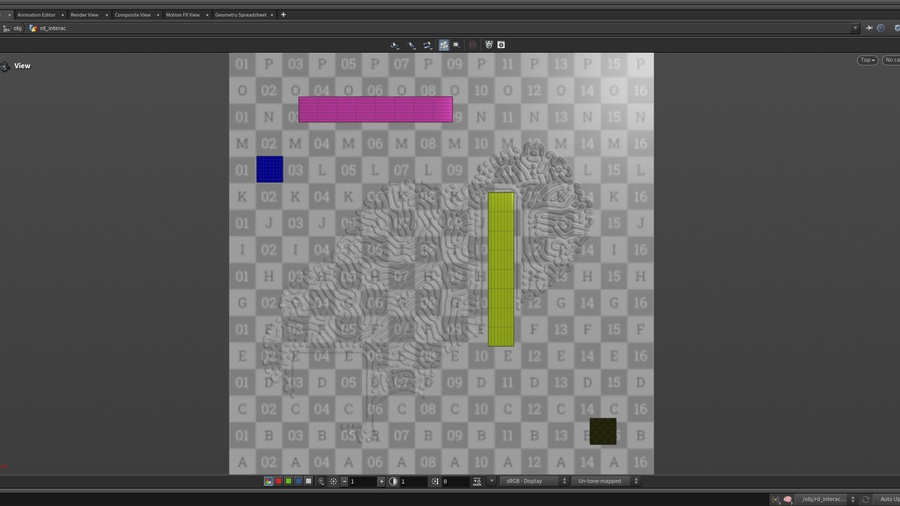Screen dimensions: 900x506
Task: Click the brightness sun icon
Action: (x=334, y=481)
